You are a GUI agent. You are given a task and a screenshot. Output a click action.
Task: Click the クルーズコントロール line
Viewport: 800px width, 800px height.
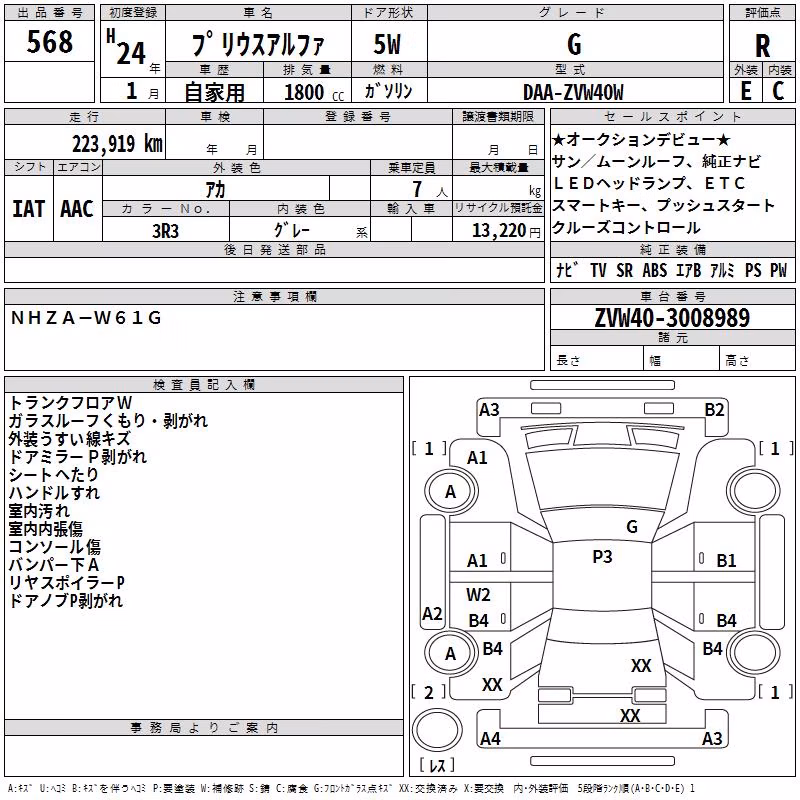(x=627, y=228)
